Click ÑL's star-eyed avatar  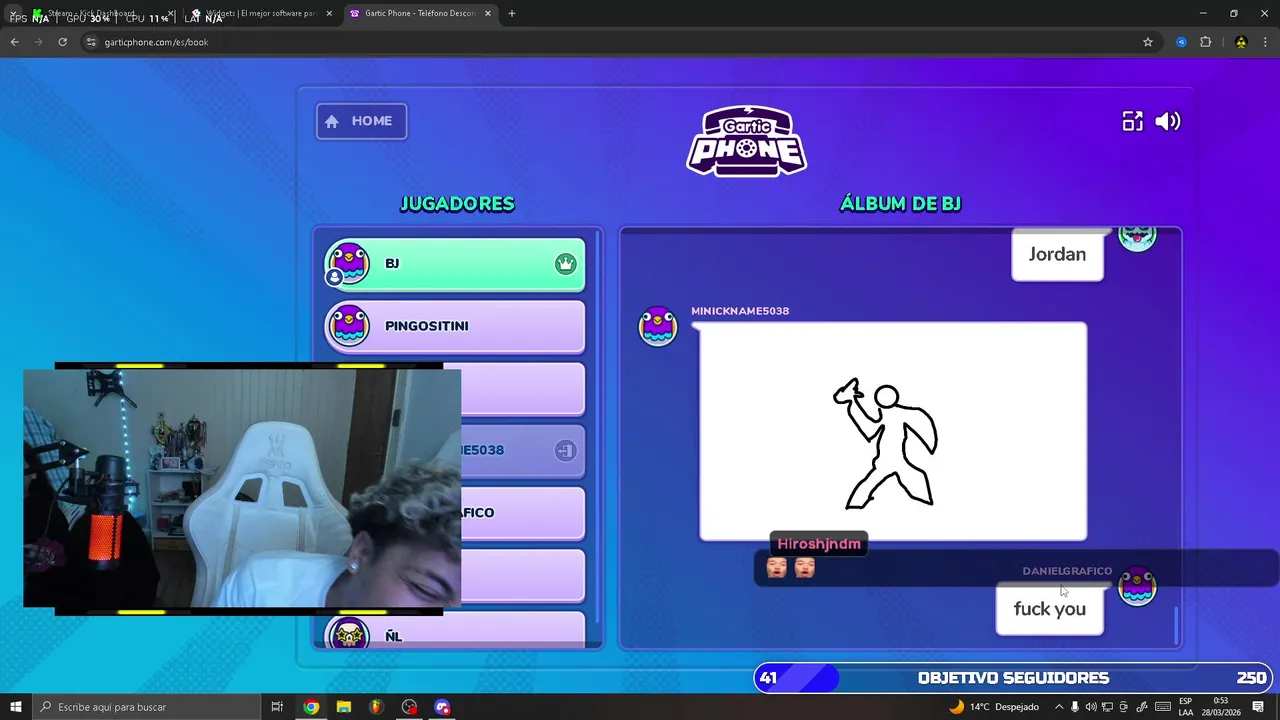pyautogui.click(x=348, y=633)
